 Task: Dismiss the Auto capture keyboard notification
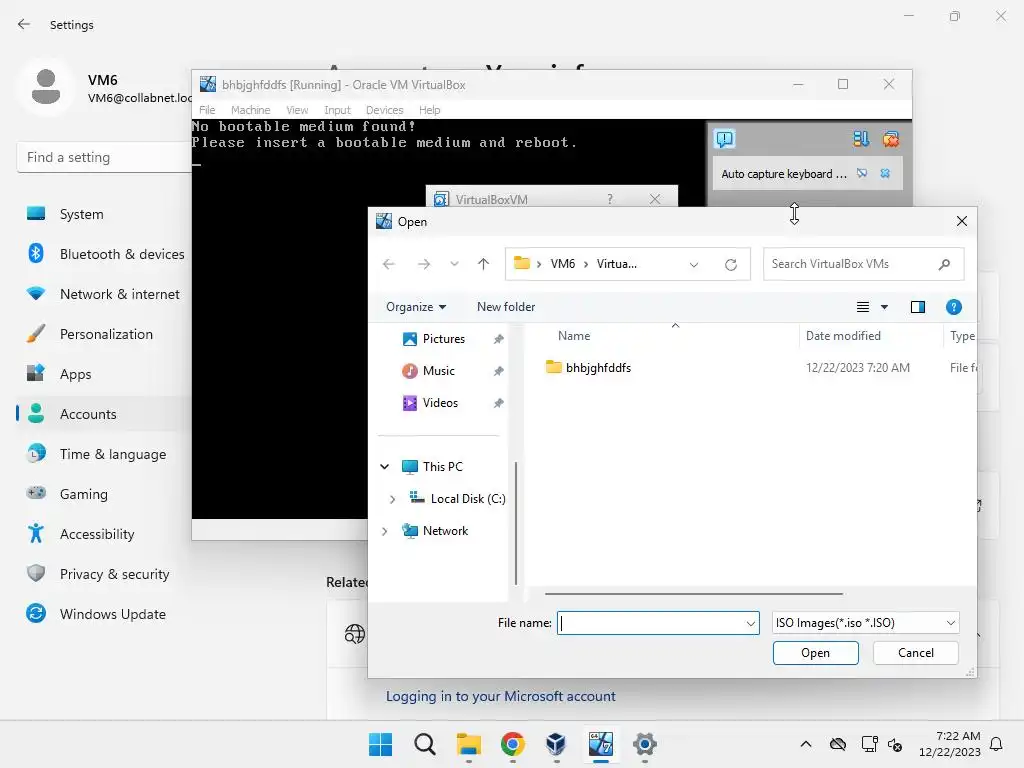[885, 174]
